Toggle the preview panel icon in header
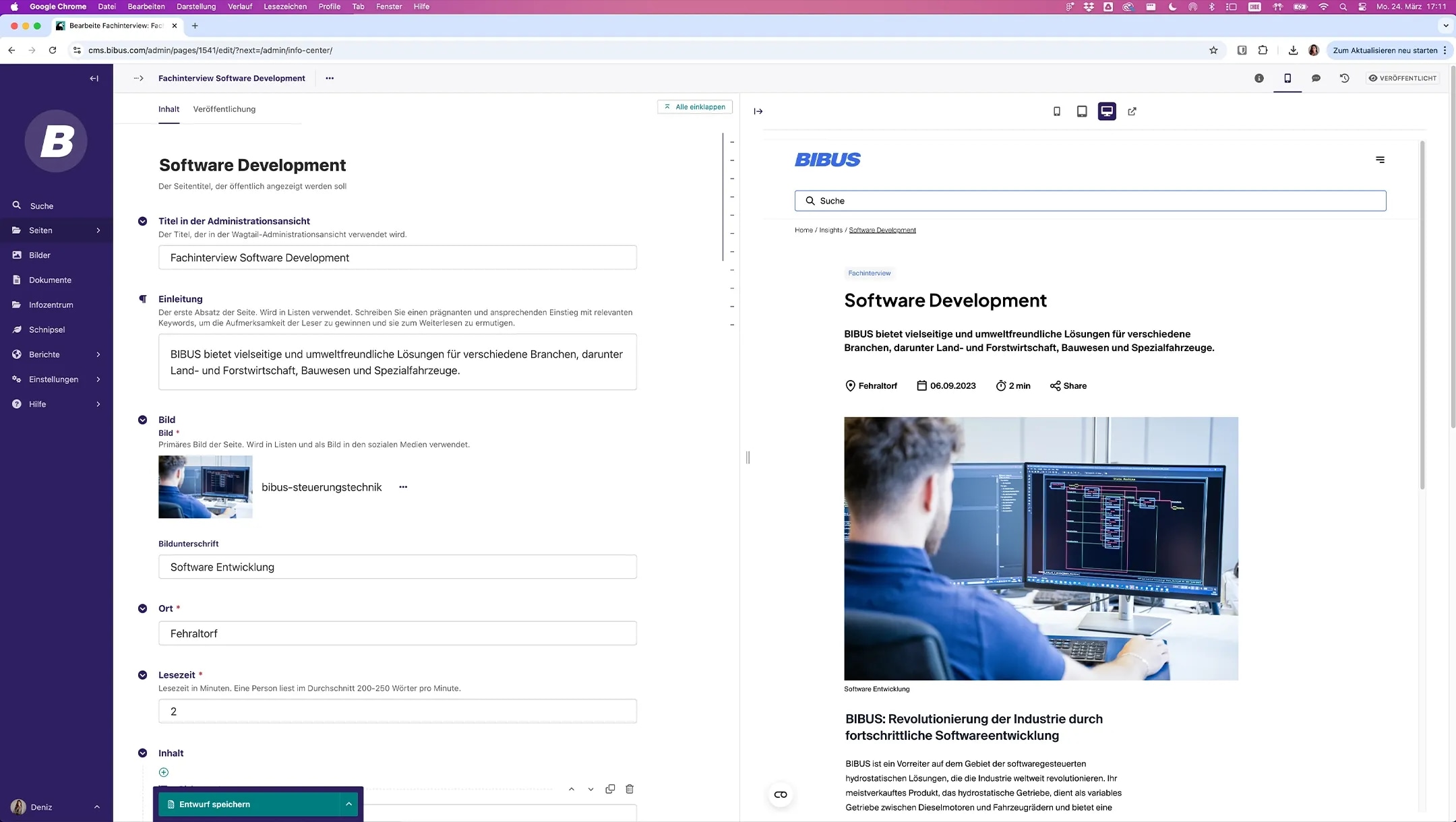Screen dimensions: 1456x822 (1287, 78)
